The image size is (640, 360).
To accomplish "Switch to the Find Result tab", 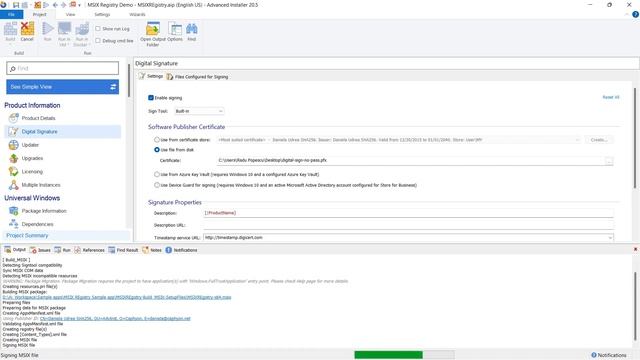I will [x=123, y=250].
